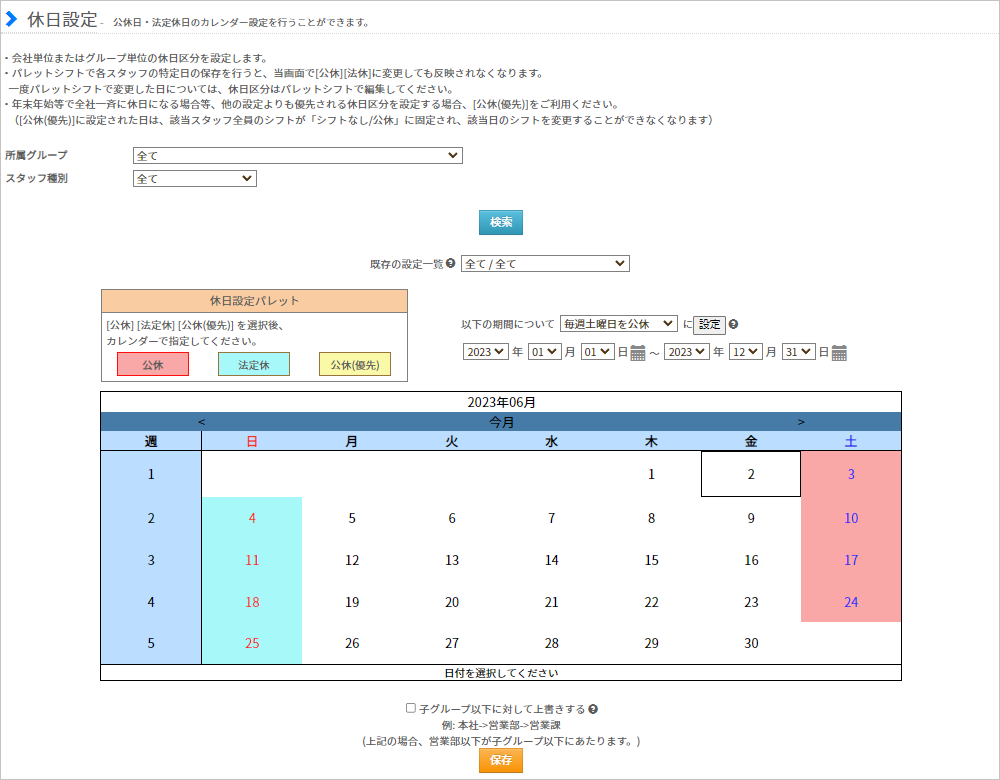Go to next month arrow

(801, 422)
